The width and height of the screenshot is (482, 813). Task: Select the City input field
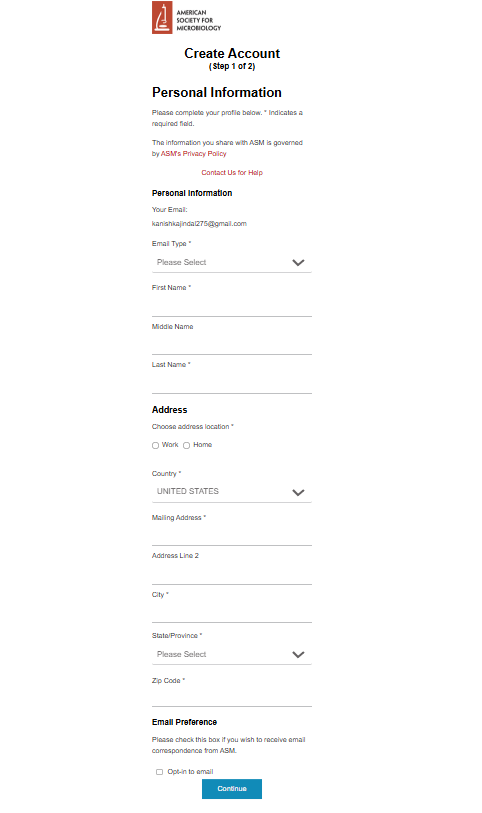click(232, 612)
